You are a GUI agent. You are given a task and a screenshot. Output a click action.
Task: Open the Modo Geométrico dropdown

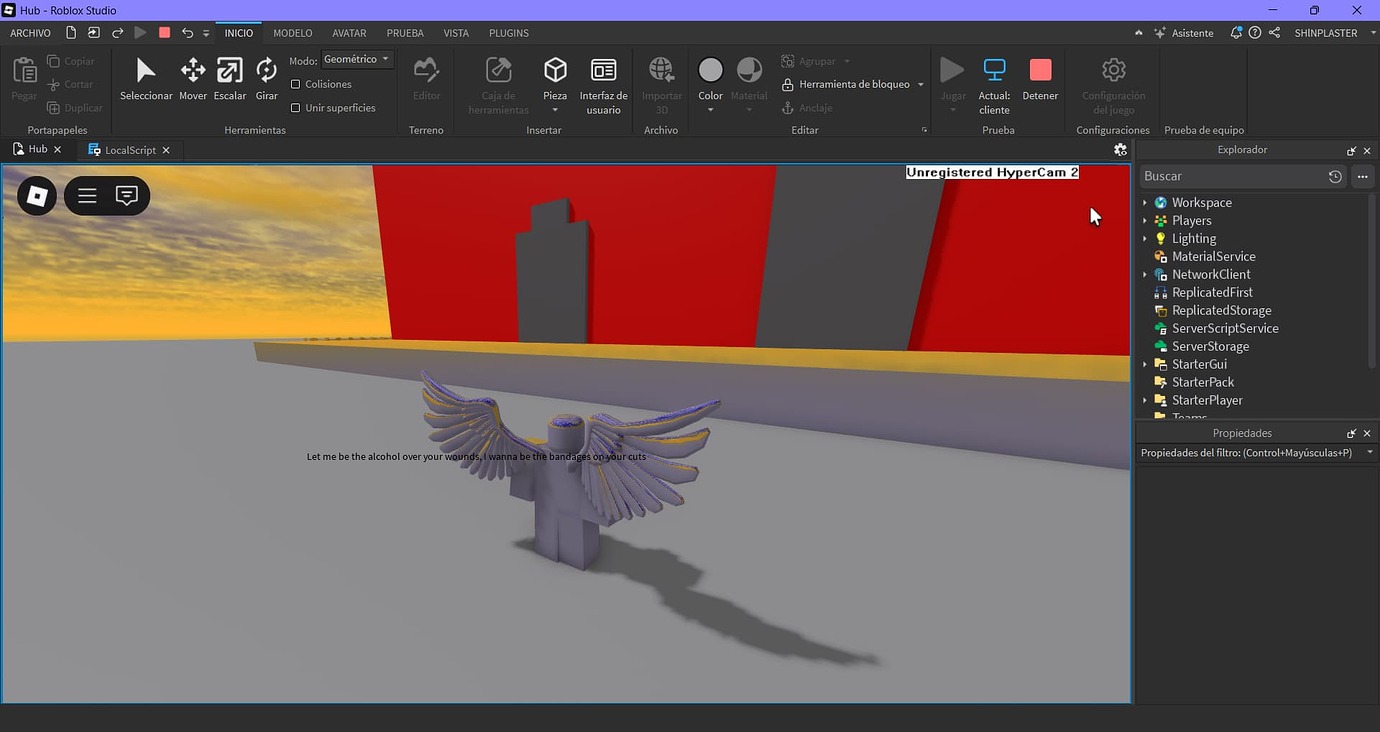[357, 60]
